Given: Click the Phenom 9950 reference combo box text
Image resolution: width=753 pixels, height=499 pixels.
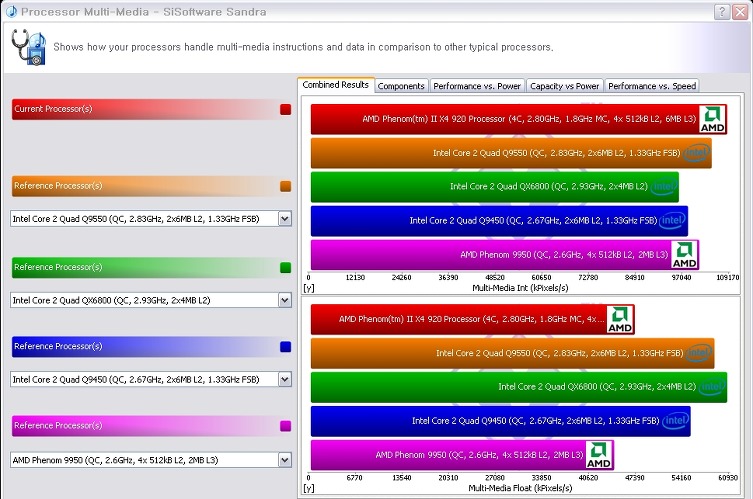Looking at the screenshot, I should pos(115,460).
